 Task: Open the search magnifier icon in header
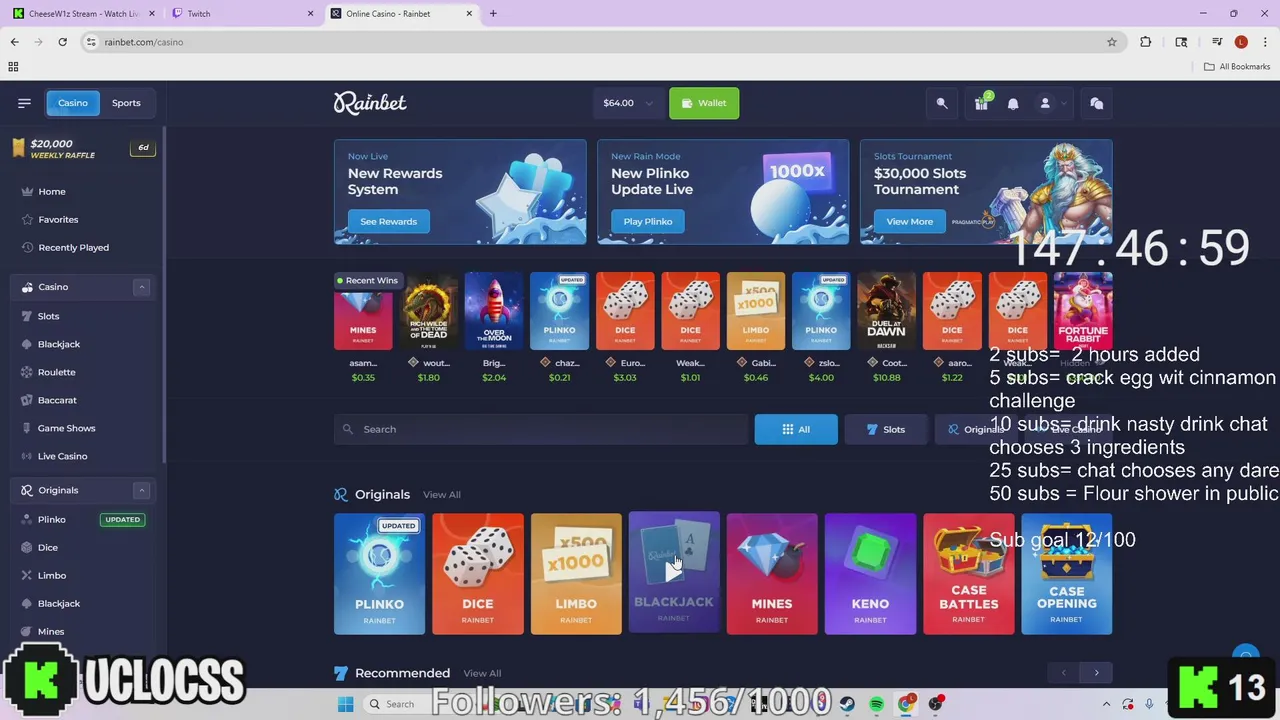tap(942, 103)
